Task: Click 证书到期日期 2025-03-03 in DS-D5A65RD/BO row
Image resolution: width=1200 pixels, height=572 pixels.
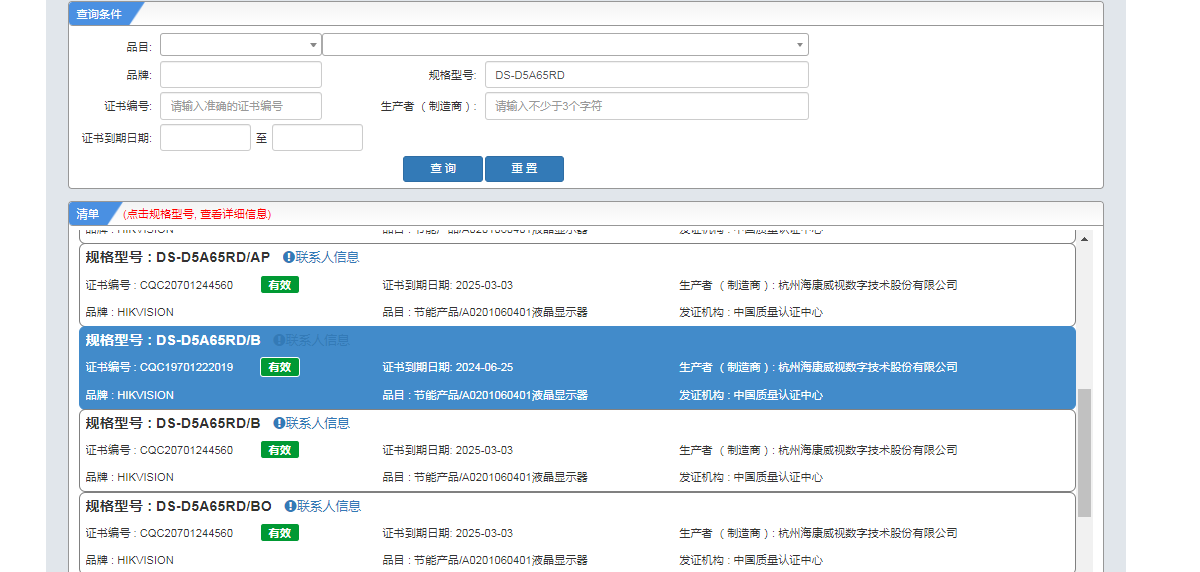Action: pos(448,533)
